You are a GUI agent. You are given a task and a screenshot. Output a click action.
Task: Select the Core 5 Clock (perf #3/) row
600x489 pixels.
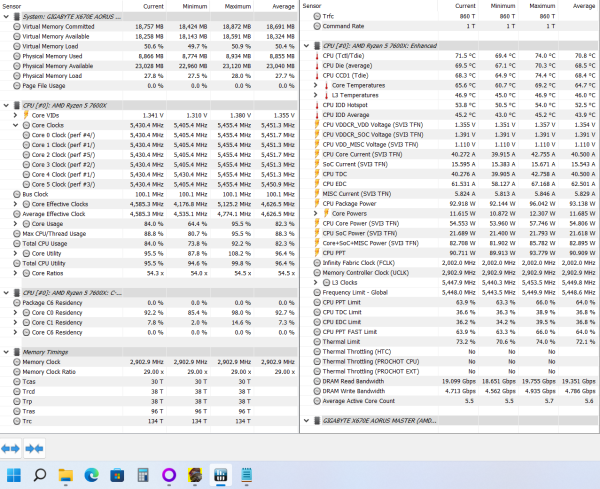[x=149, y=184]
